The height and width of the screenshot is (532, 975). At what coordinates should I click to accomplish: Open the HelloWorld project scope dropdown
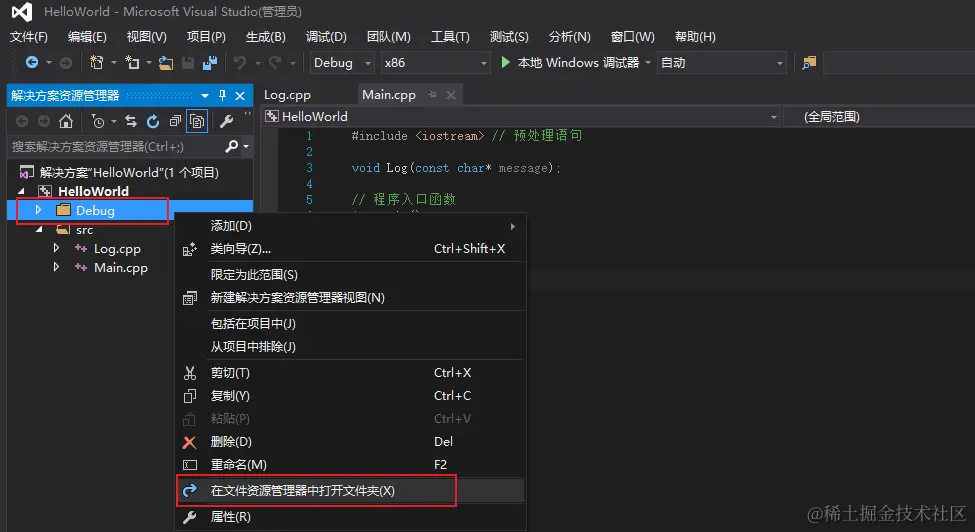pos(521,117)
